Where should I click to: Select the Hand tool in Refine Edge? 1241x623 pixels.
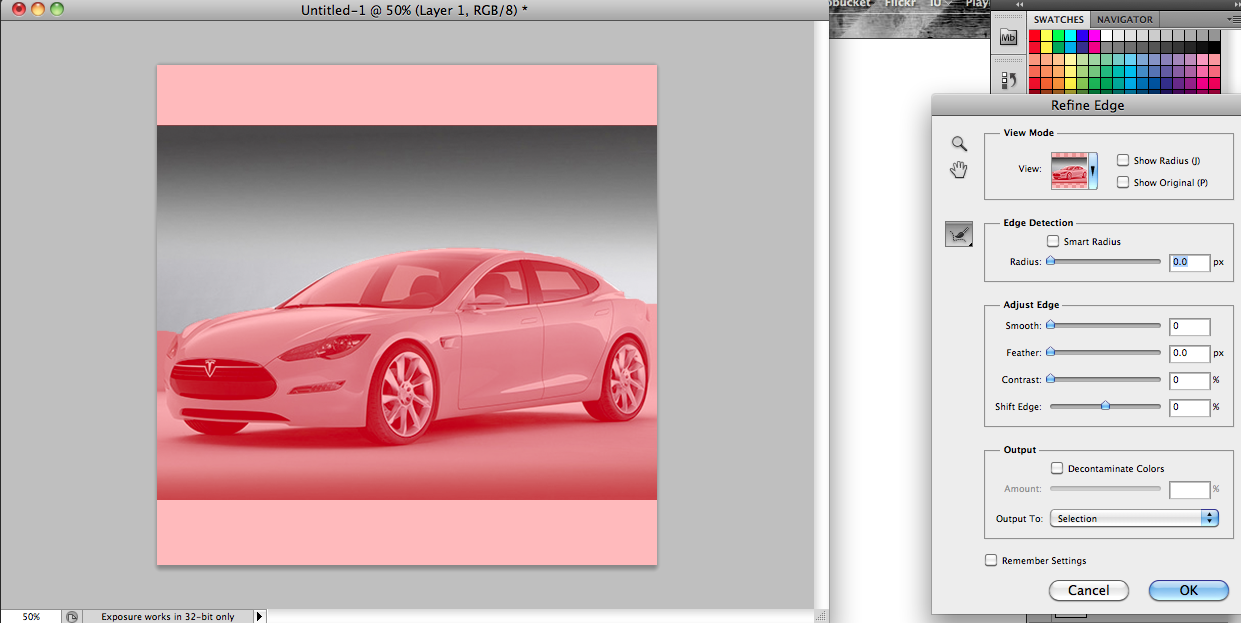coord(959,169)
